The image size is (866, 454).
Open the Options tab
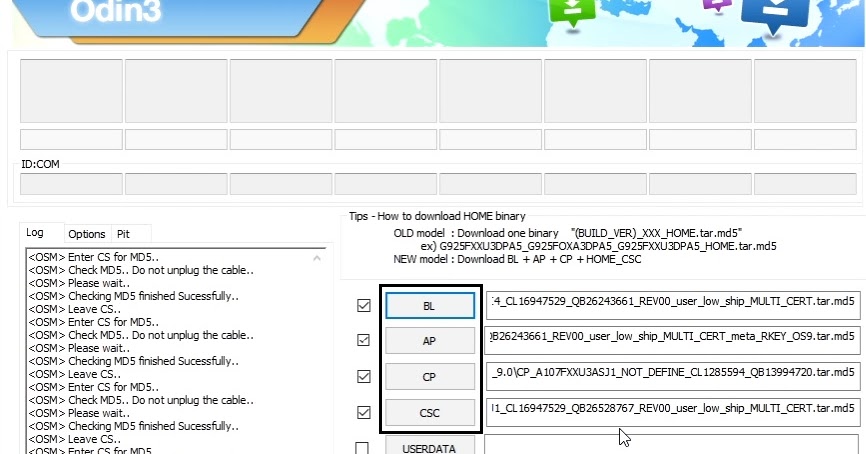point(87,234)
